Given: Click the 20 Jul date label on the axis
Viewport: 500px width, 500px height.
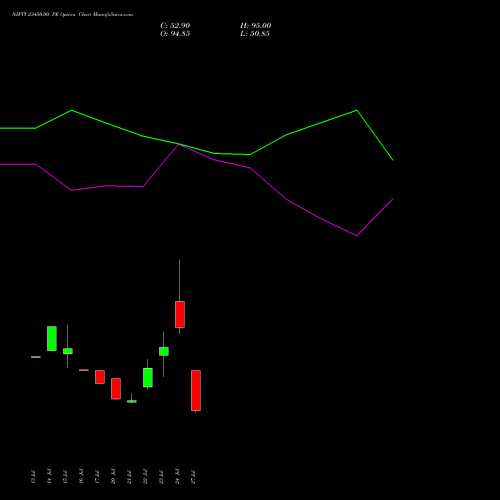Looking at the screenshot, I should coord(113,477).
